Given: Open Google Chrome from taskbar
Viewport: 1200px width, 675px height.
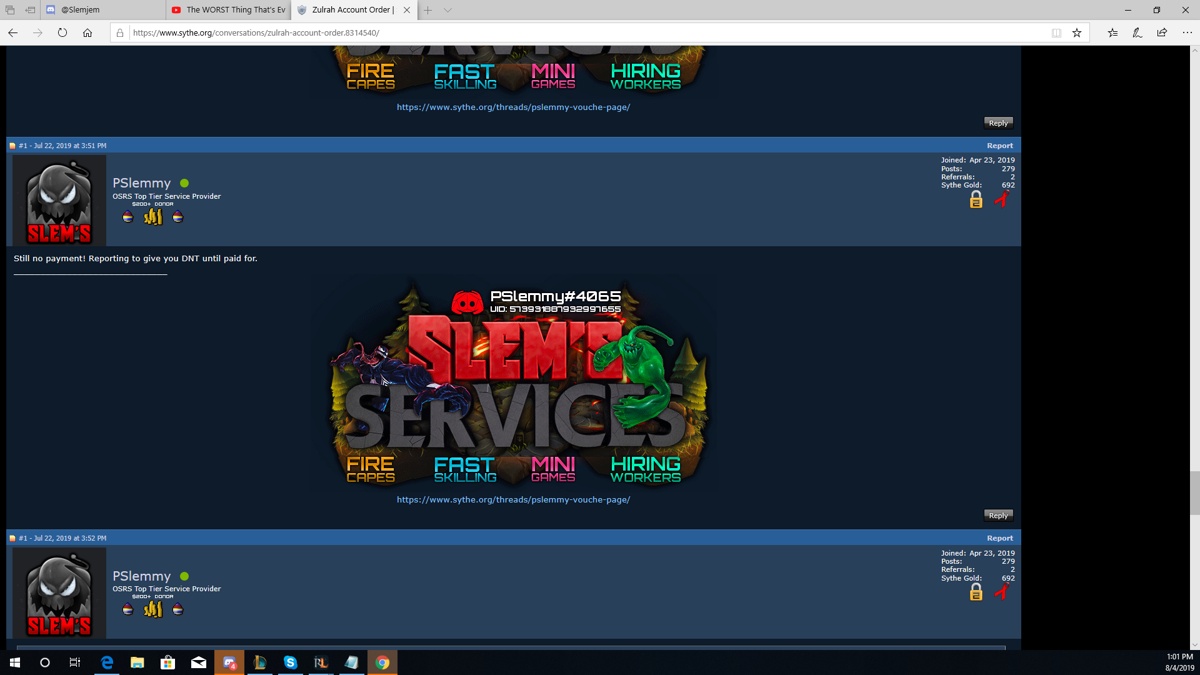Looking at the screenshot, I should tap(382, 662).
